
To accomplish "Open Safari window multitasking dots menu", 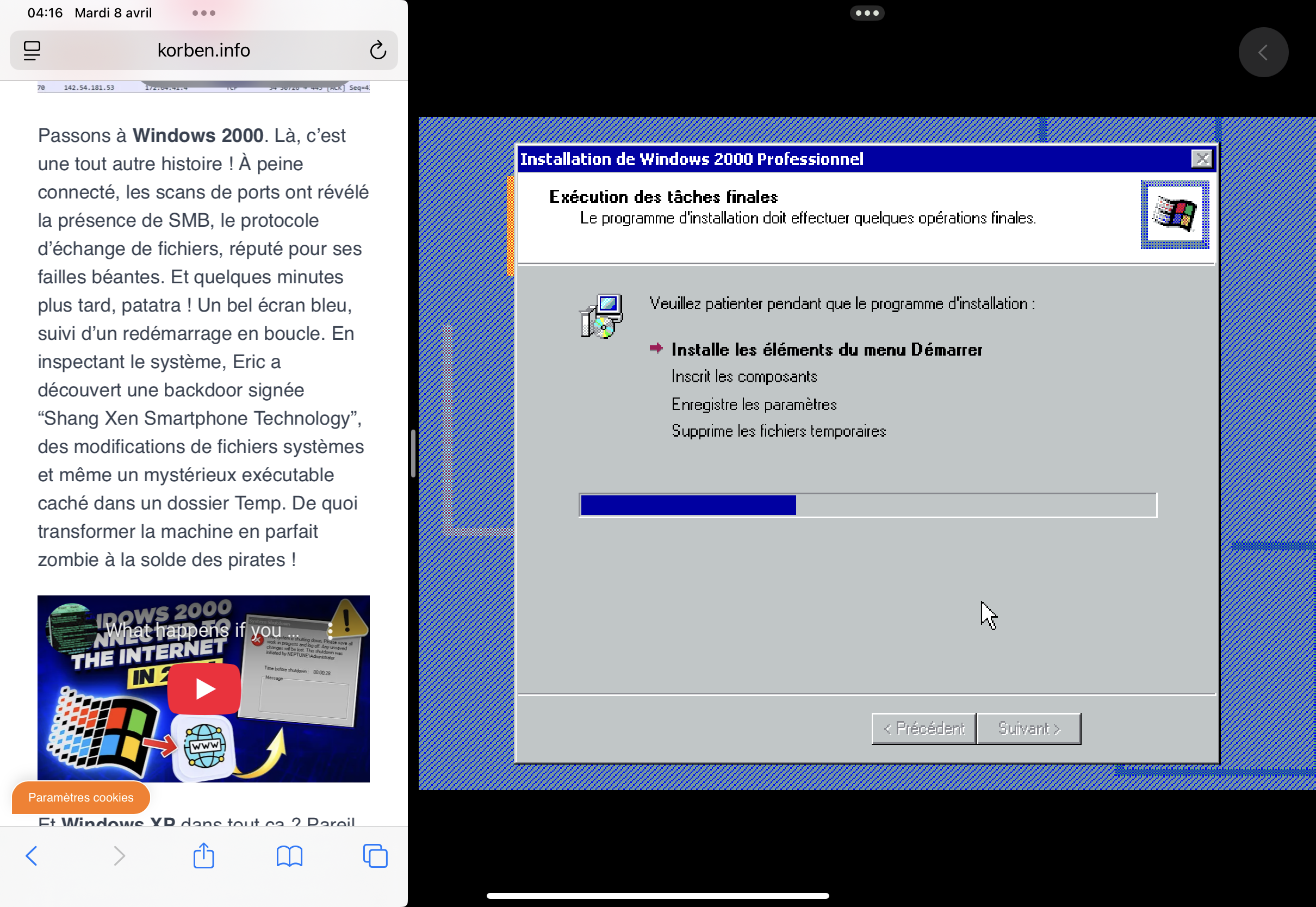I will [x=203, y=13].
